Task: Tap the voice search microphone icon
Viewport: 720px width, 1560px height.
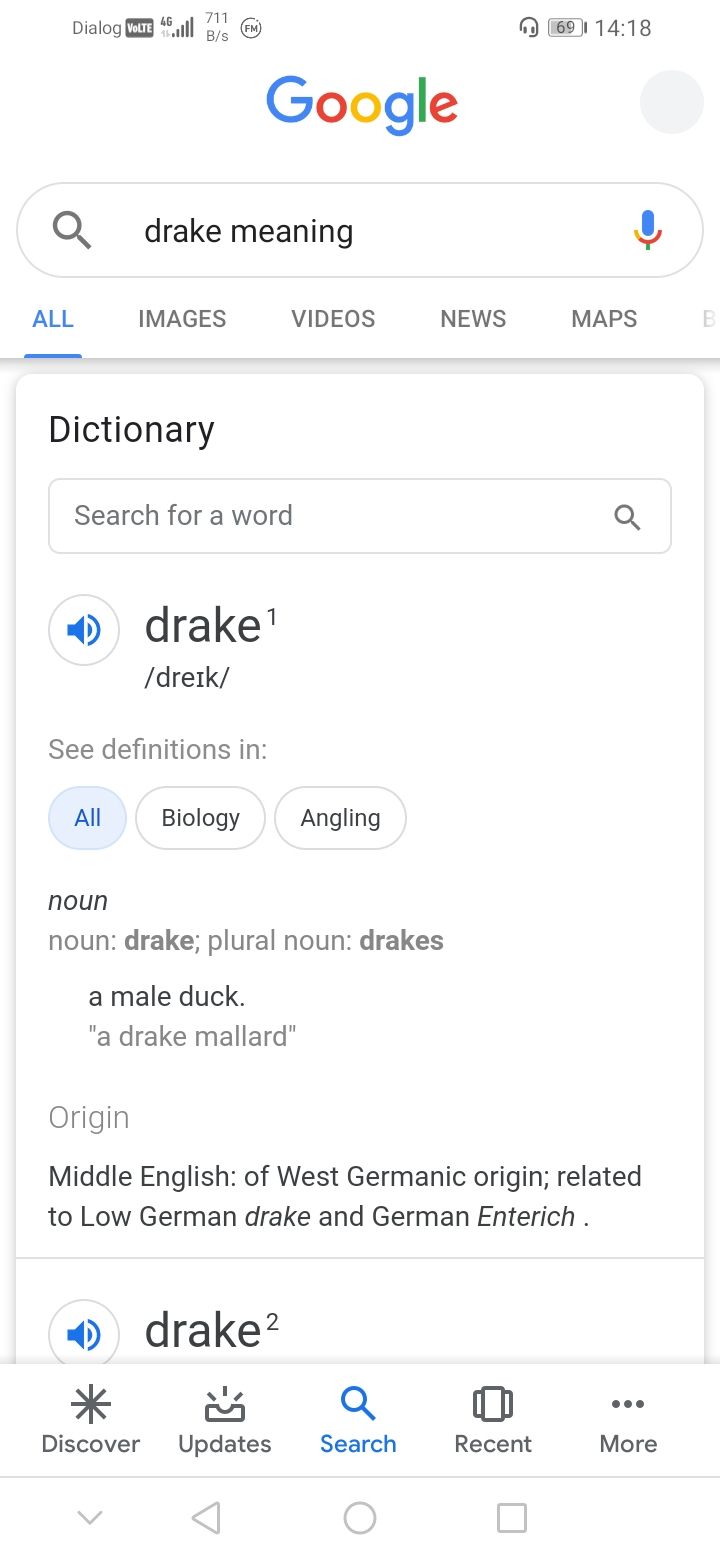Action: [648, 230]
